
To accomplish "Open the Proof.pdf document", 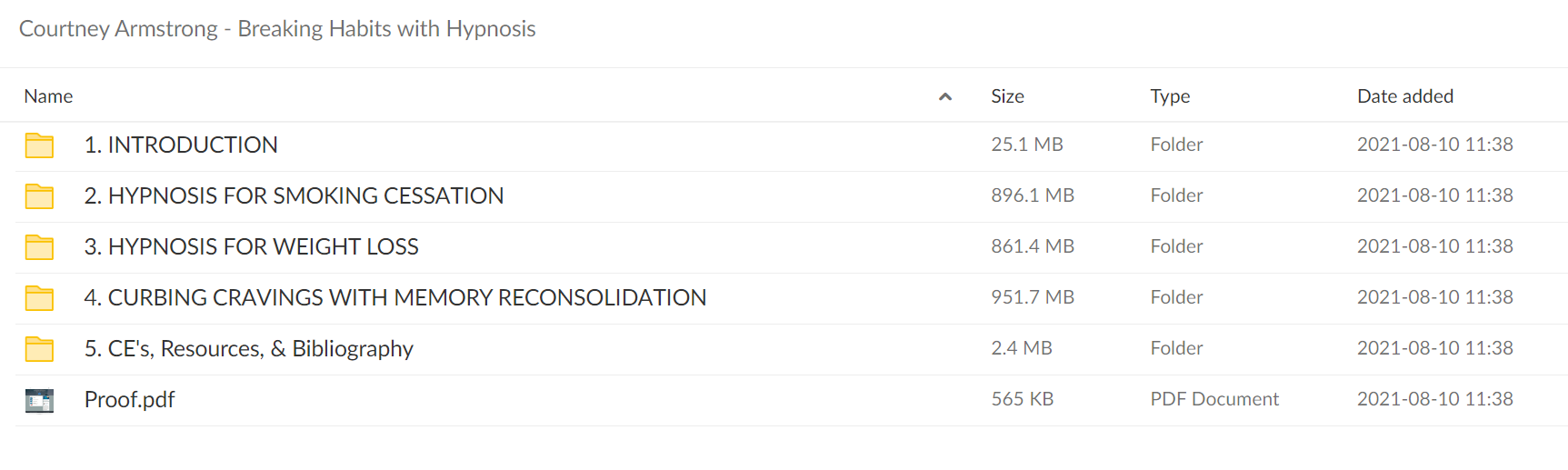I will pyautogui.click(x=129, y=400).
